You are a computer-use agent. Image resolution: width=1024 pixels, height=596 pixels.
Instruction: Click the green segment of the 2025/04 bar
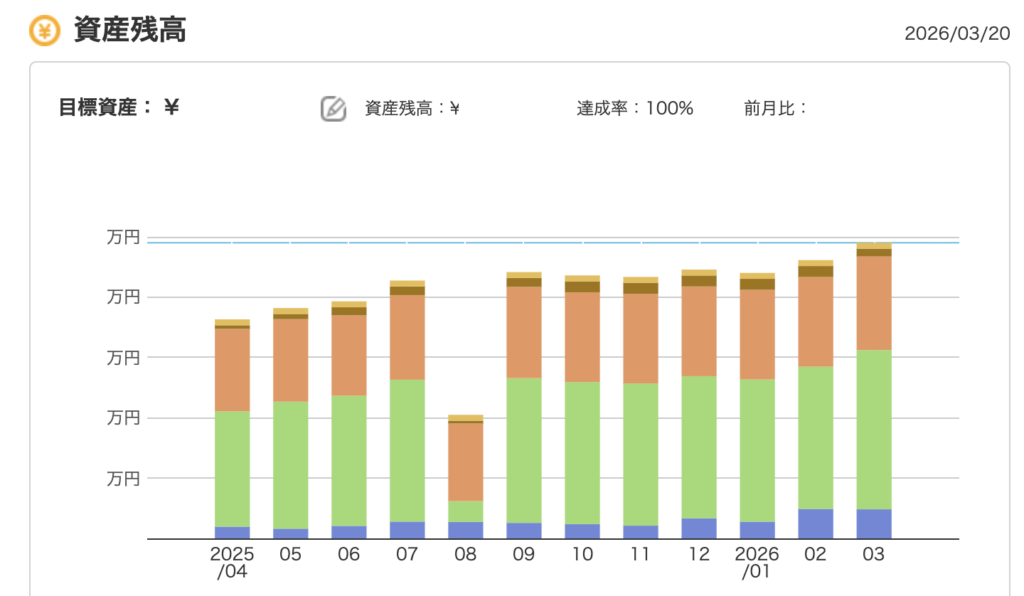point(232,468)
